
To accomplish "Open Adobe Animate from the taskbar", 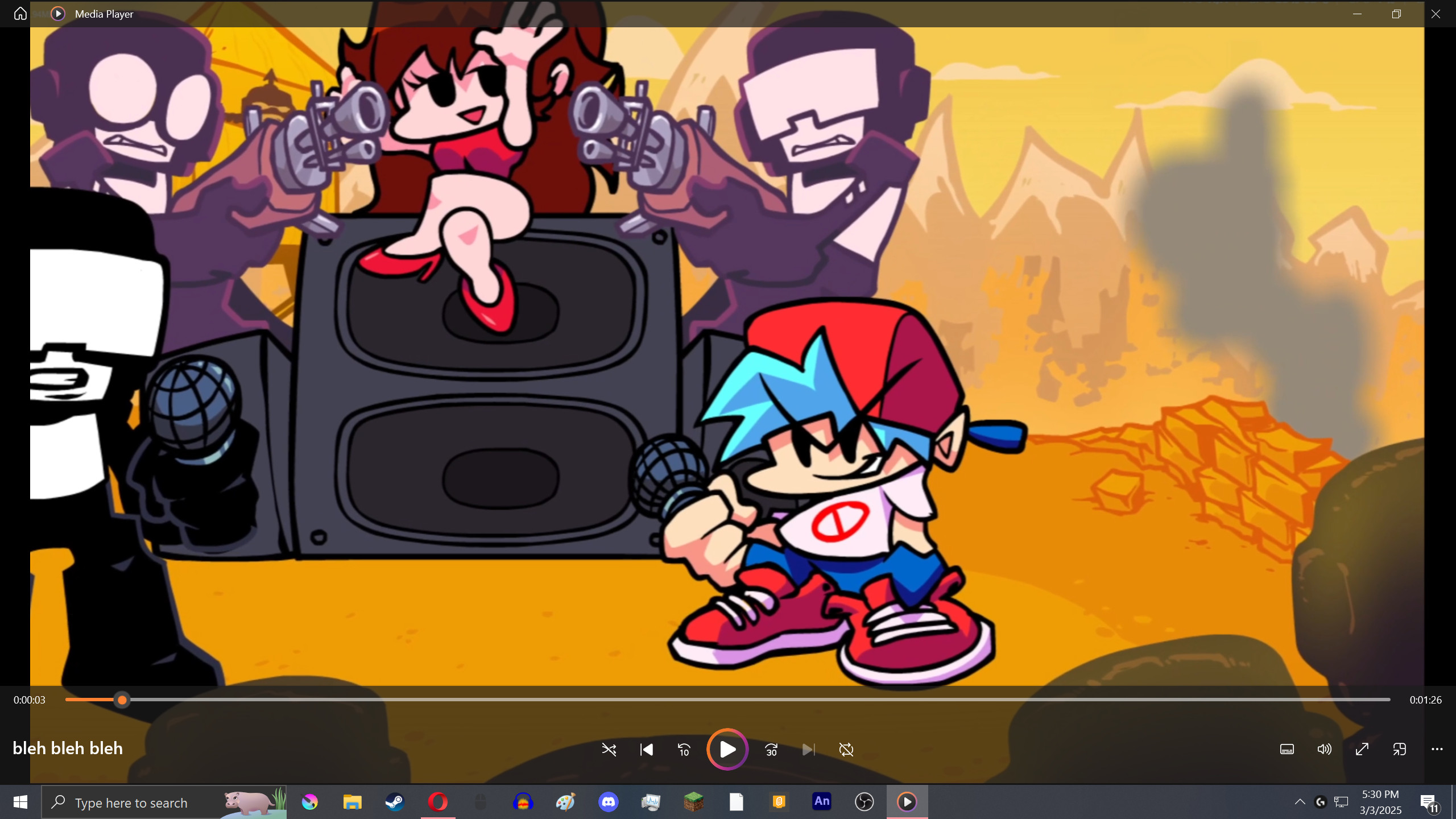I will pos(822,802).
